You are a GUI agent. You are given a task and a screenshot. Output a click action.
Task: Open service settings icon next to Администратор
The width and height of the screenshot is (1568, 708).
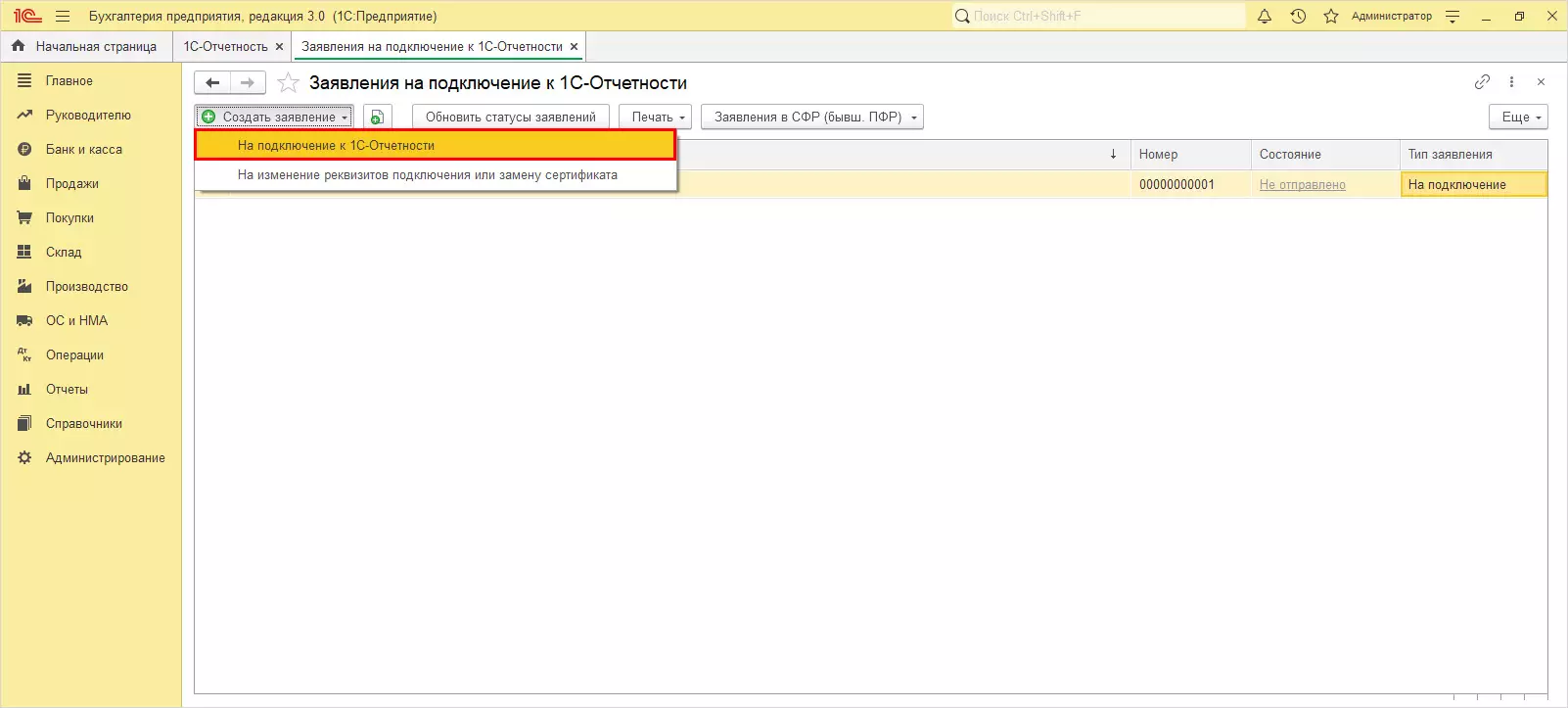click(1453, 16)
